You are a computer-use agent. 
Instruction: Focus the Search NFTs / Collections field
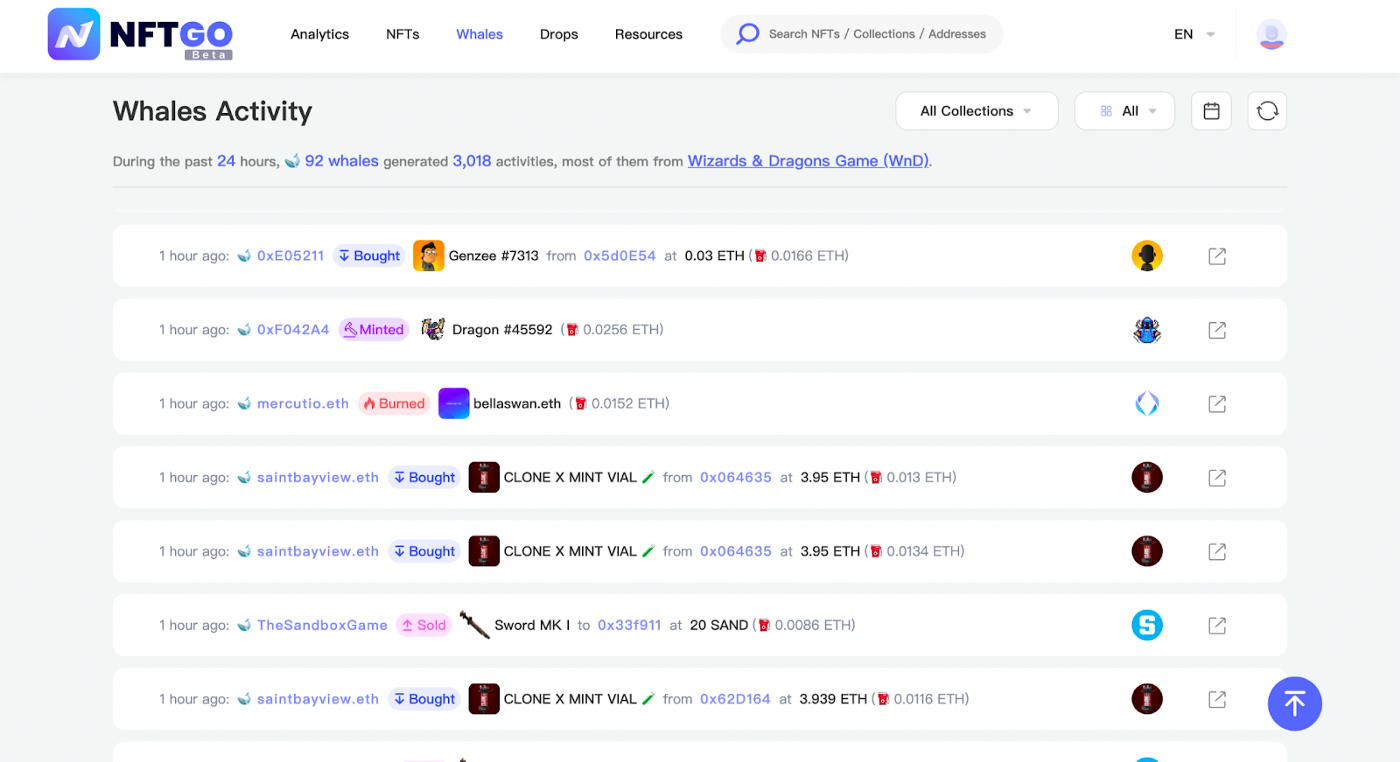[x=862, y=34]
